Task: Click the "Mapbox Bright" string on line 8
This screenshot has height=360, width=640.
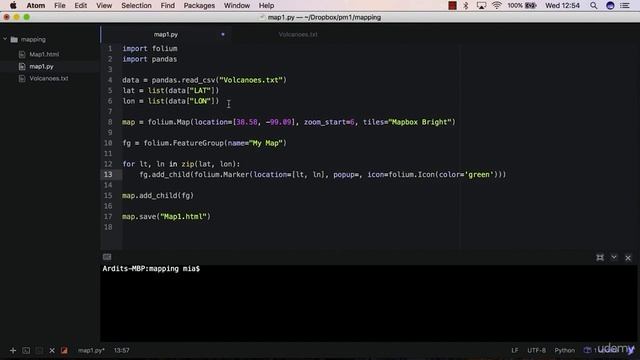Action: pos(420,122)
